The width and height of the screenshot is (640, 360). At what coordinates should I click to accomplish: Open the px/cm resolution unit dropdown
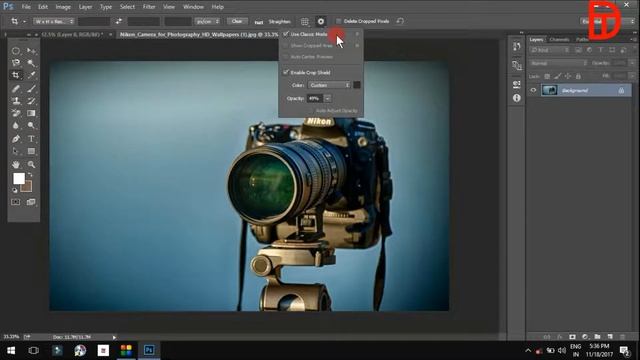207,21
